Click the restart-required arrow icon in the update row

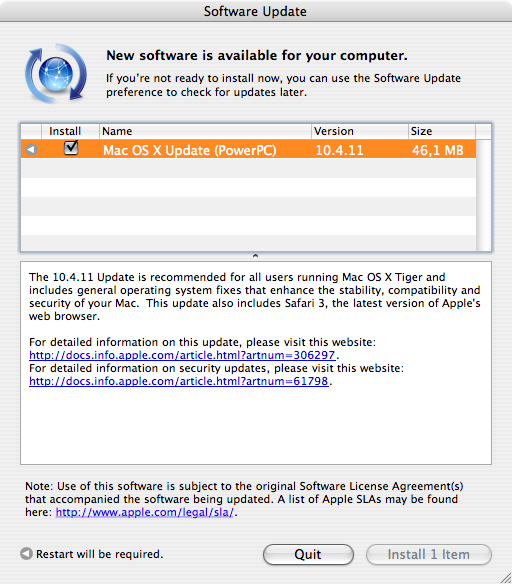coord(31,149)
